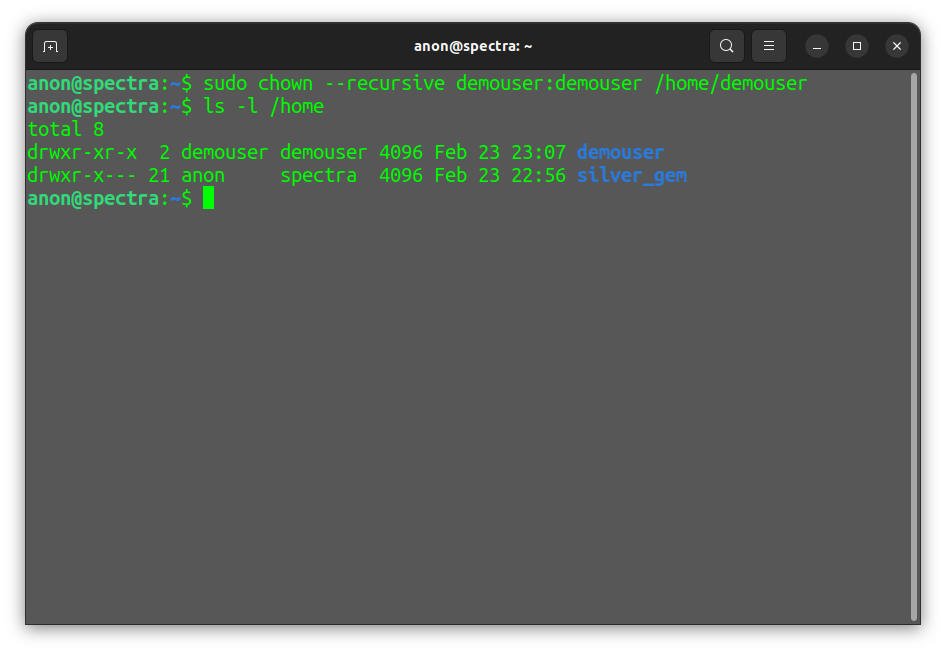Click the drwxr-x--- permissions string

(83, 176)
